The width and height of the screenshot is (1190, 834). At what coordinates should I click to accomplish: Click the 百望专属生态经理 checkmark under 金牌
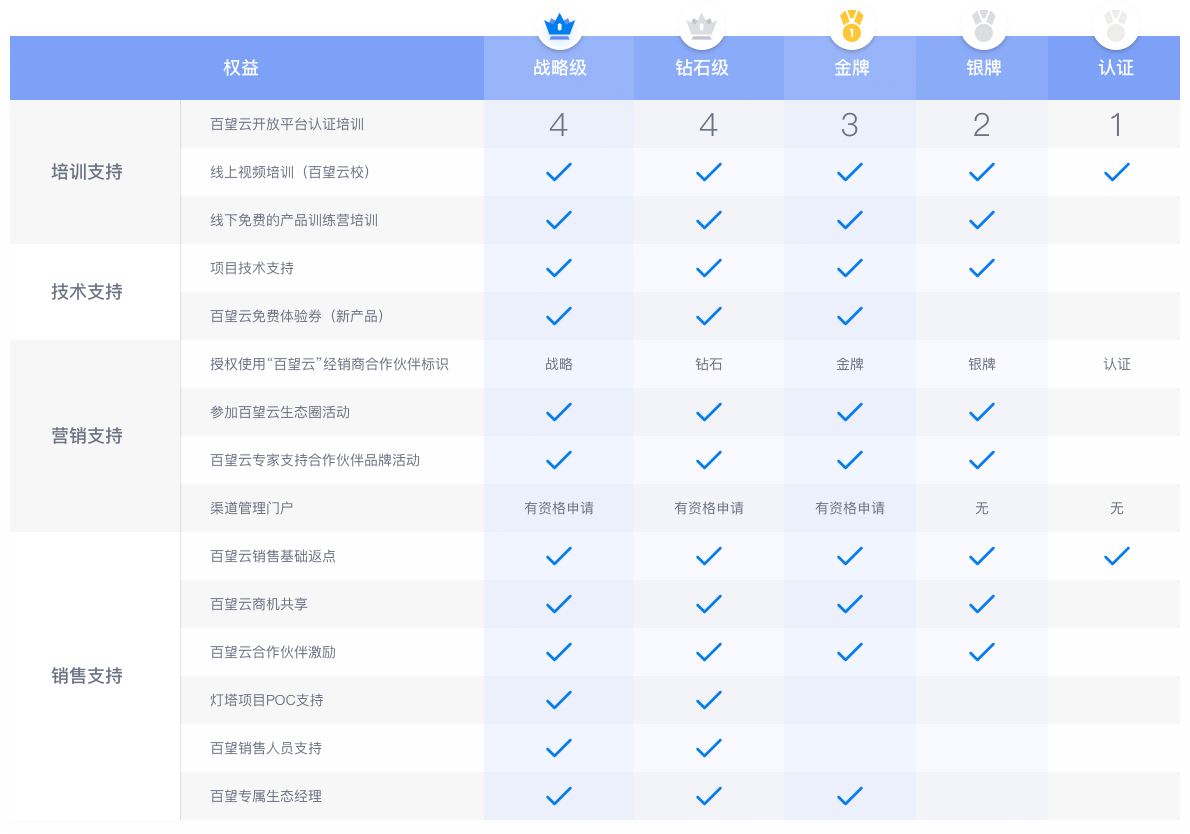click(x=849, y=796)
